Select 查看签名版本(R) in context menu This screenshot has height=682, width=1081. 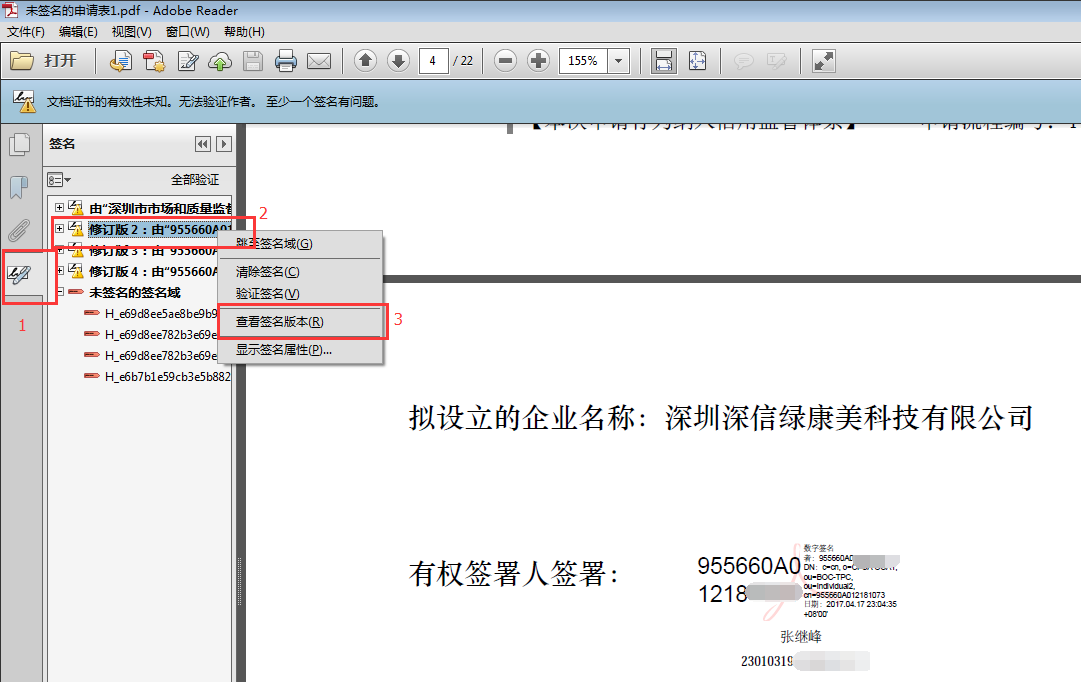click(x=279, y=322)
